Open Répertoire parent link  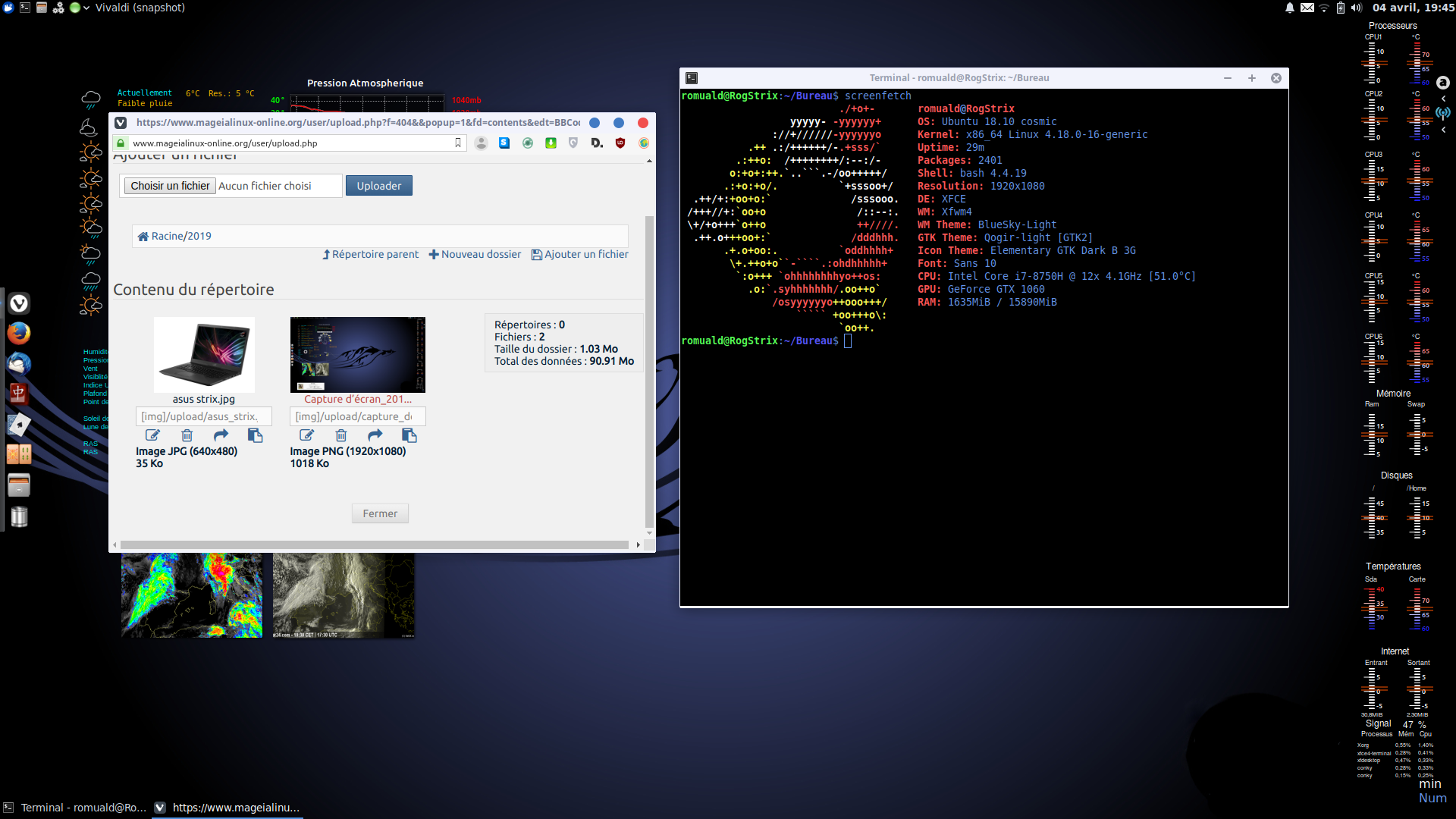click(x=371, y=254)
